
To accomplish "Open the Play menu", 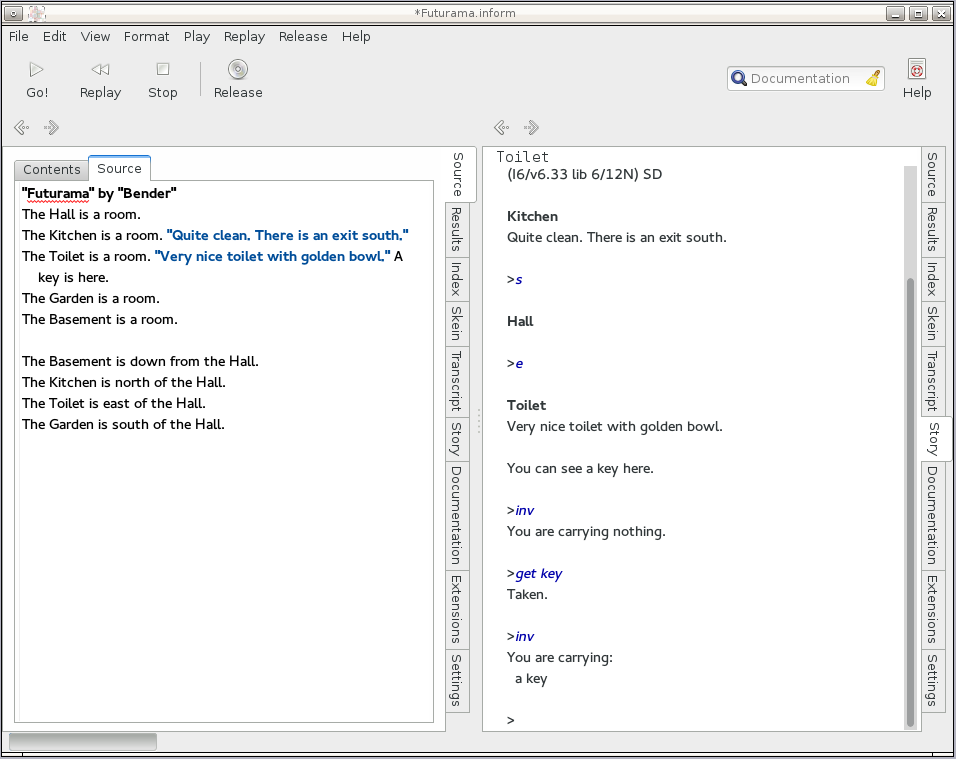I will [197, 37].
